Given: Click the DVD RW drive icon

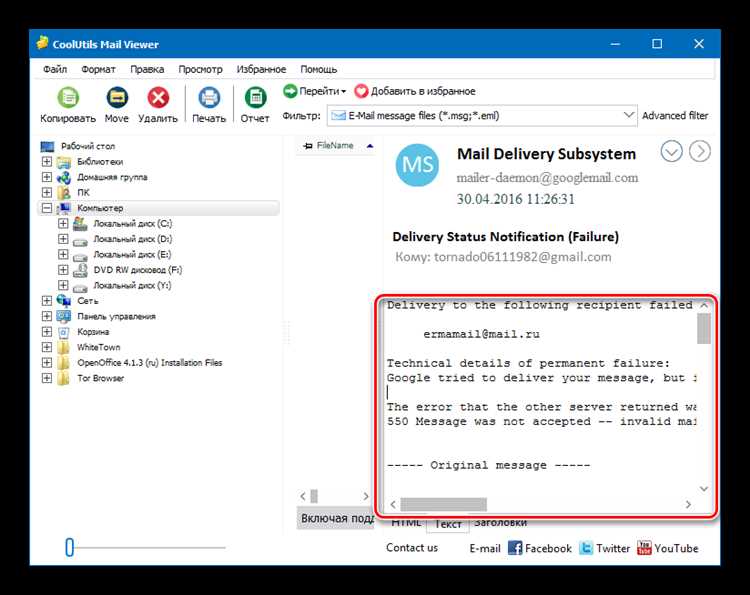Looking at the screenshot, I should pyautogui.click(x=80, y=270).
